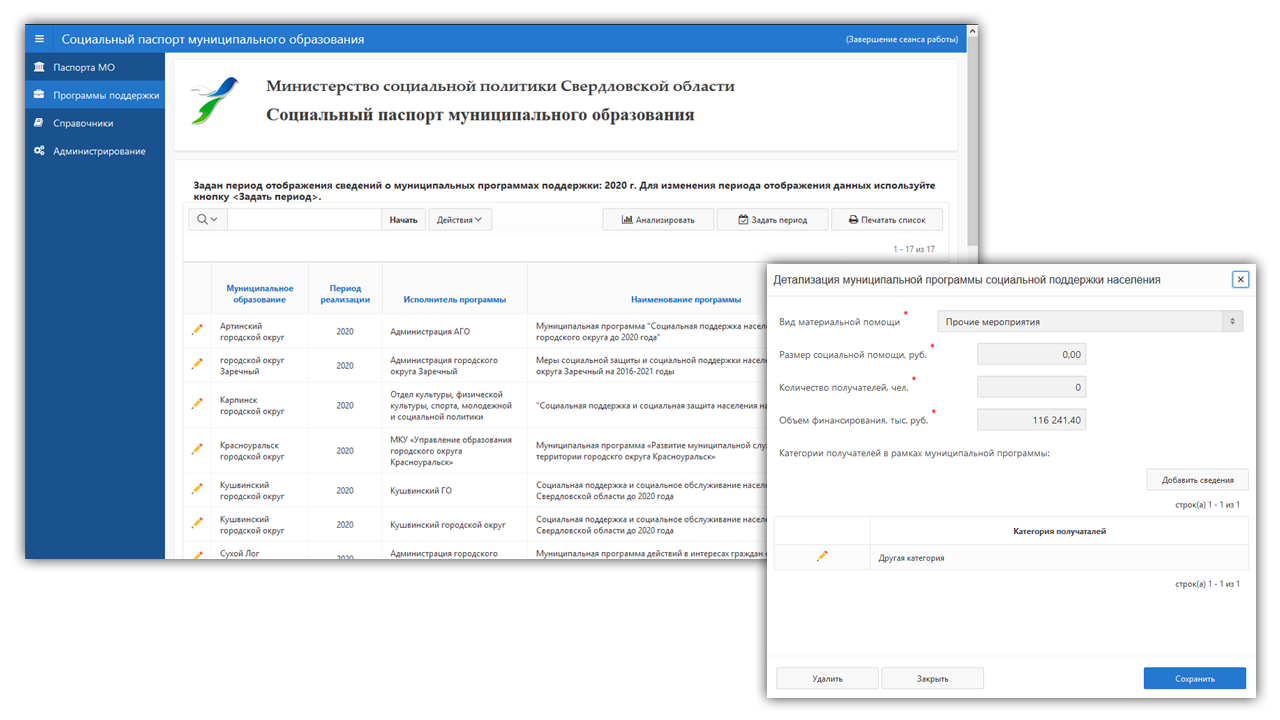
Task: Click the Задать период button
Action: pyautogui.click(x=772, y=219)
